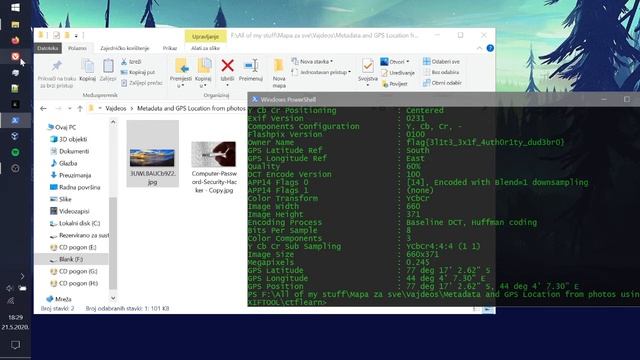Click Uređivanje (edit) button
This screenshot has width=640, height=360.
[x=398, y=73]
